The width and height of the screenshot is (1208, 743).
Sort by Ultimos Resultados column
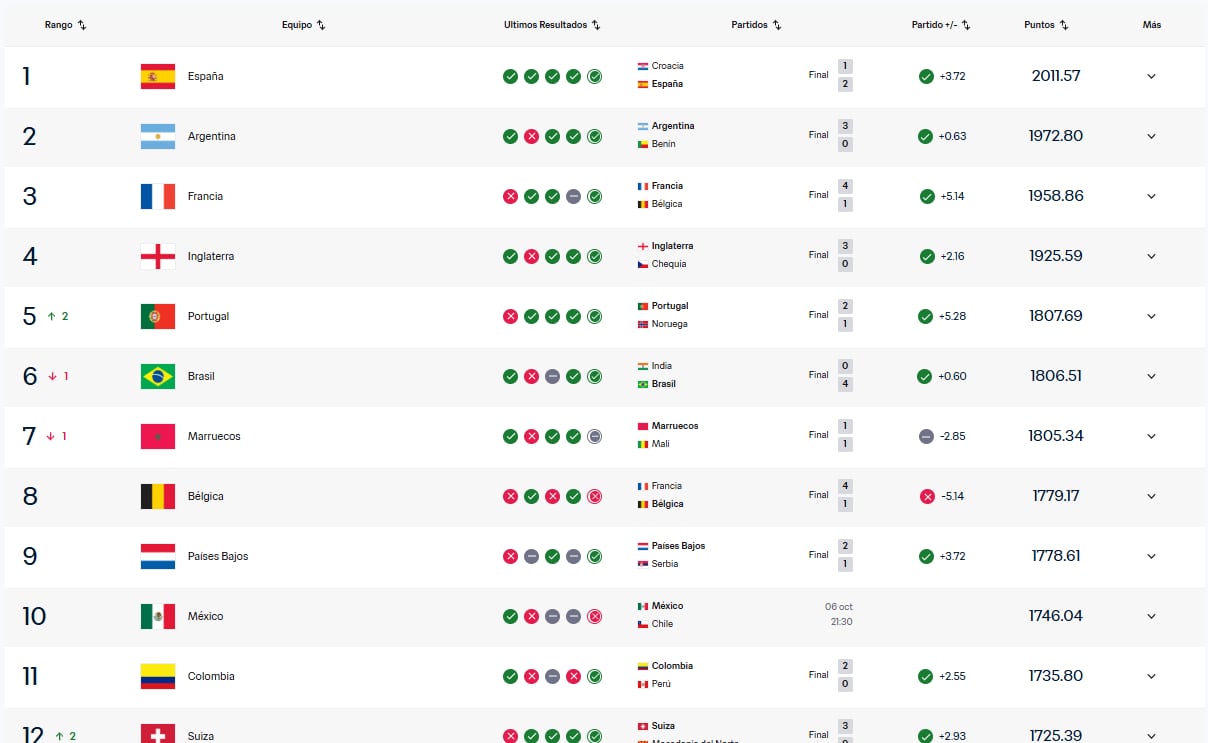(x=552, y=25)
